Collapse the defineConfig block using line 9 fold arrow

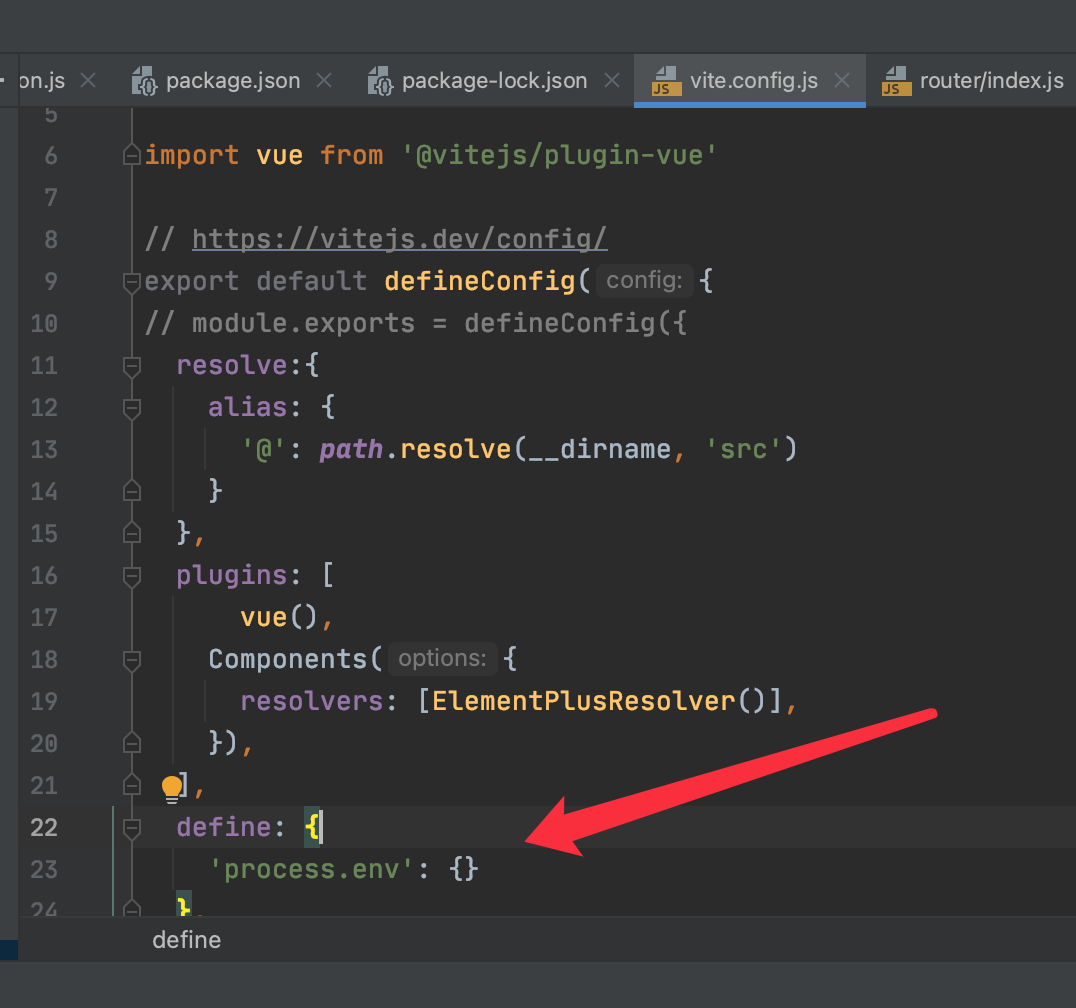coord(131,282)
